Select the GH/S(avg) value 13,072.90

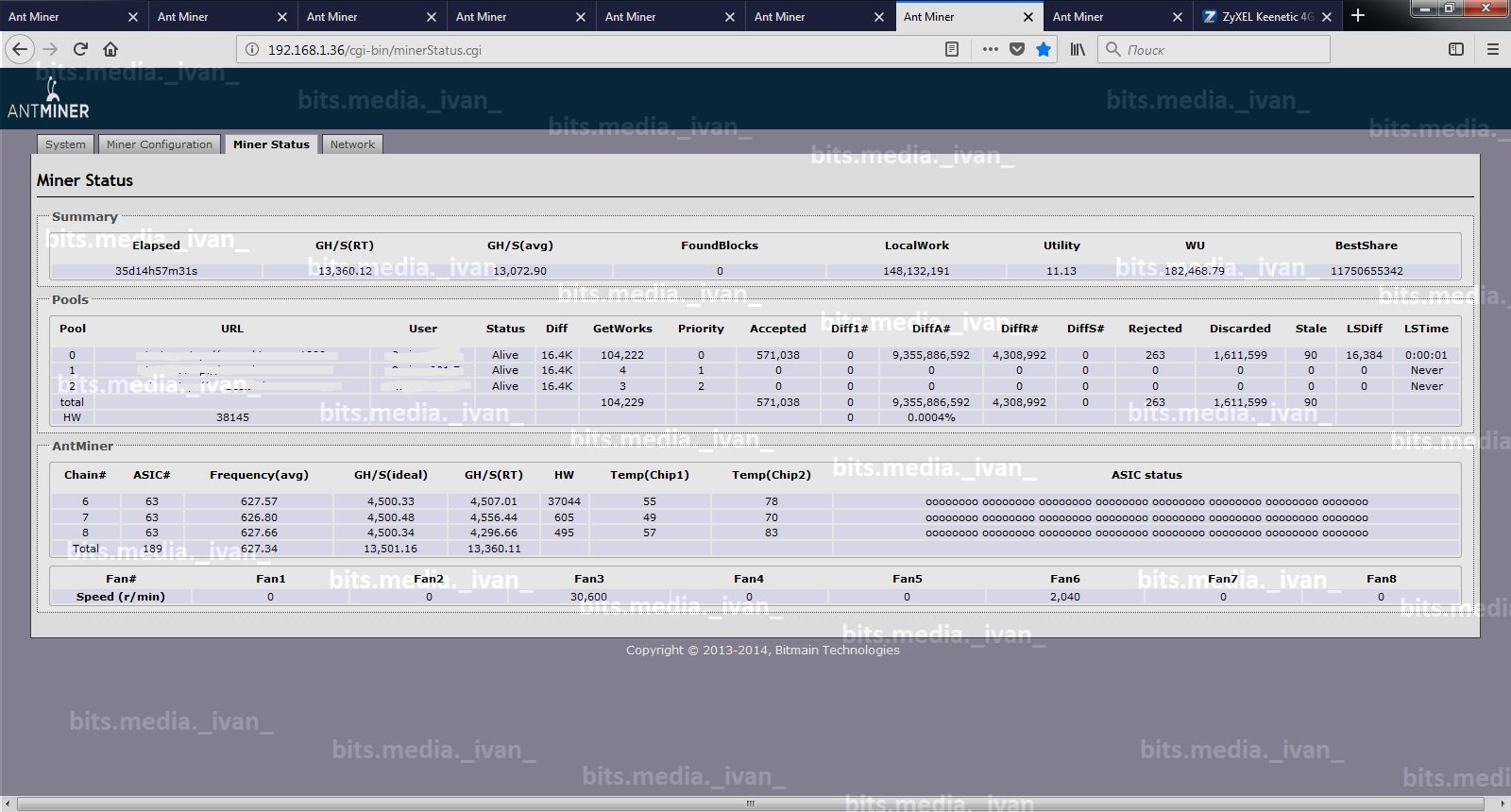click(520, 271)
